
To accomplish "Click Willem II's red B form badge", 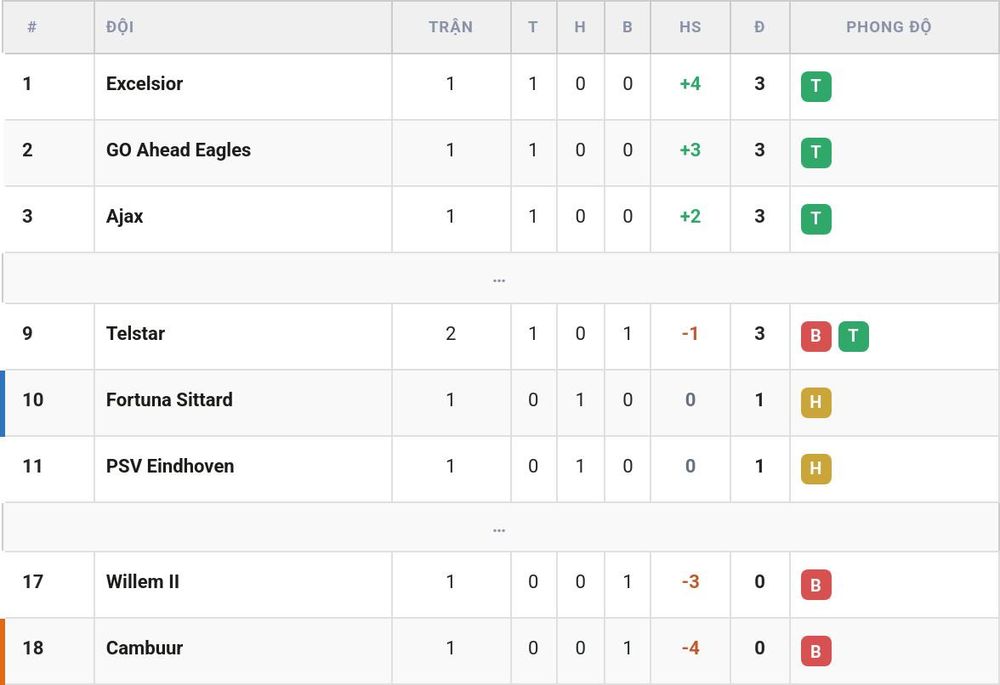I will (x=816, y=584).
